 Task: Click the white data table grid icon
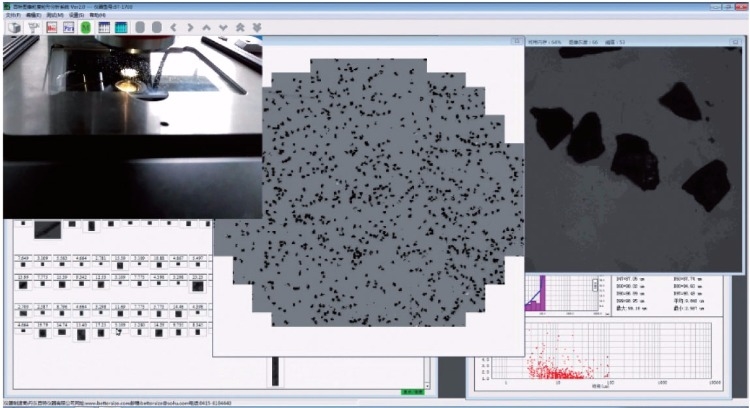(104, 28)
